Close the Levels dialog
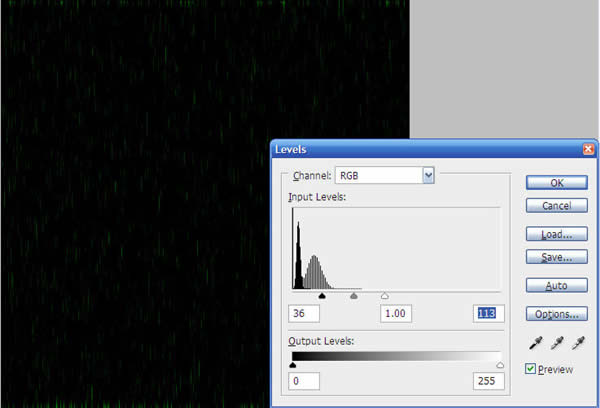Screen dimensions: 600x408 (588, 149)
